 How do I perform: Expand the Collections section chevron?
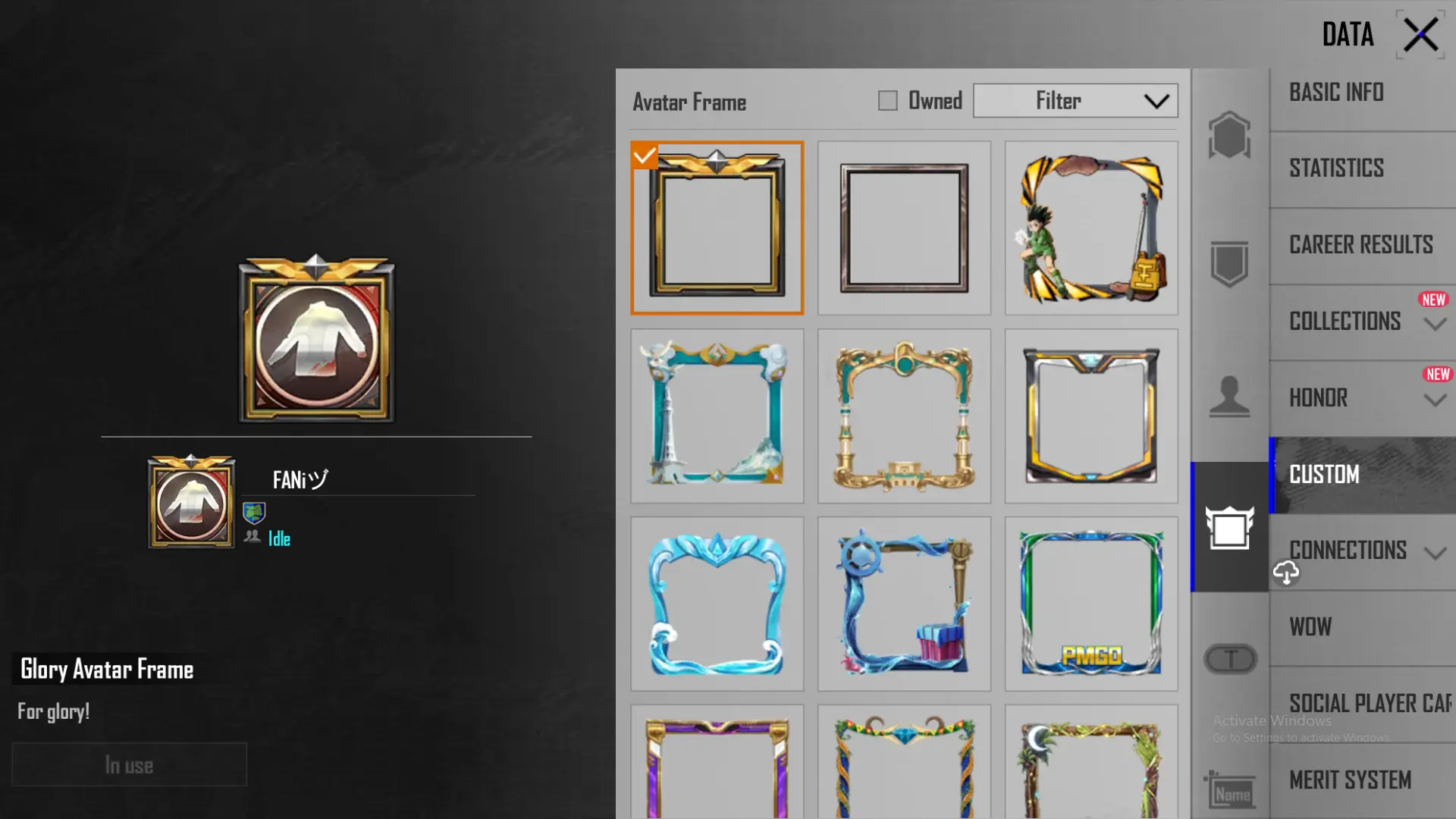tap(1435, 324)
